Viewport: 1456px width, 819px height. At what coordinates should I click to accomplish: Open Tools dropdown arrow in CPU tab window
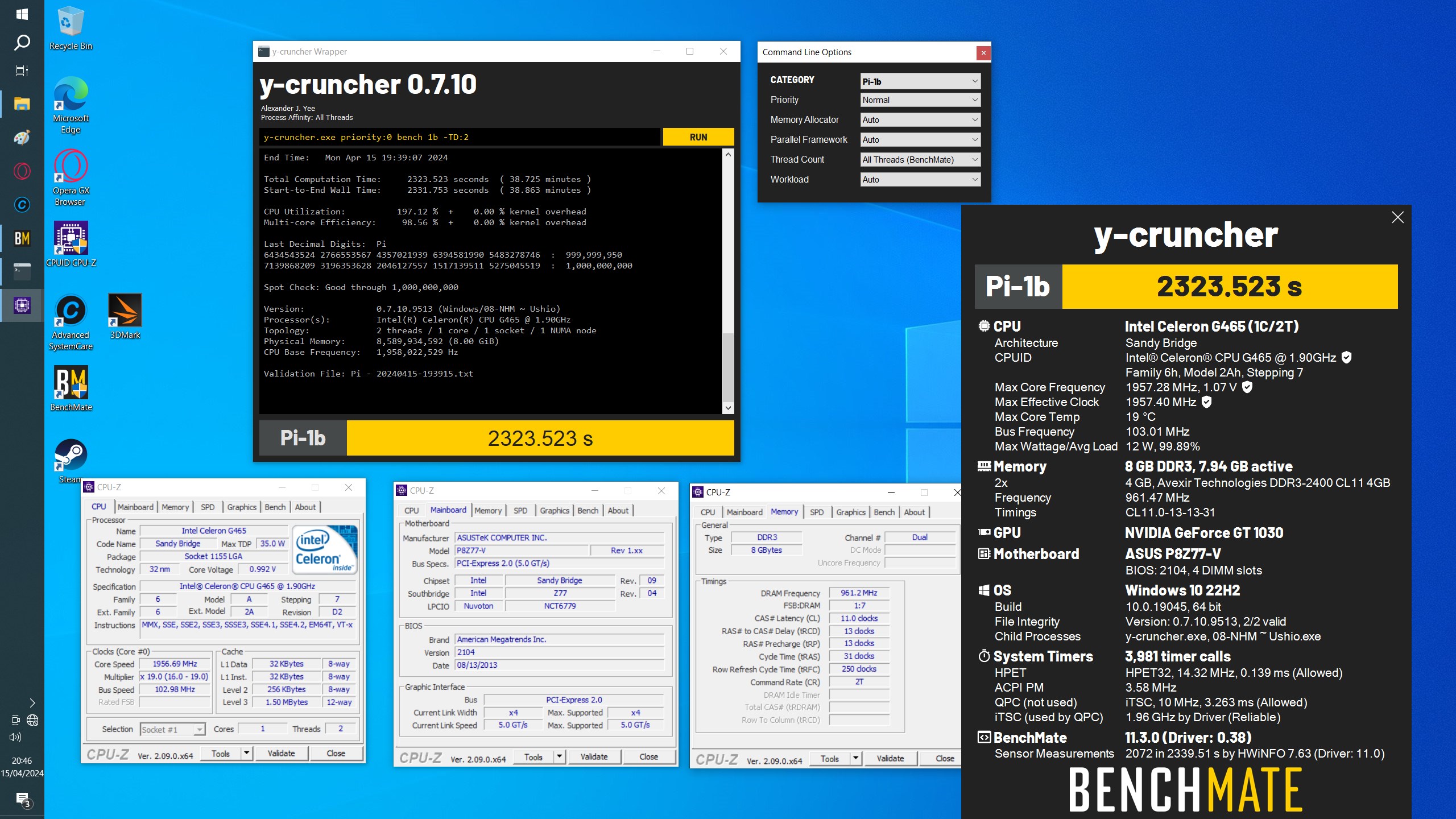[246, 753]
